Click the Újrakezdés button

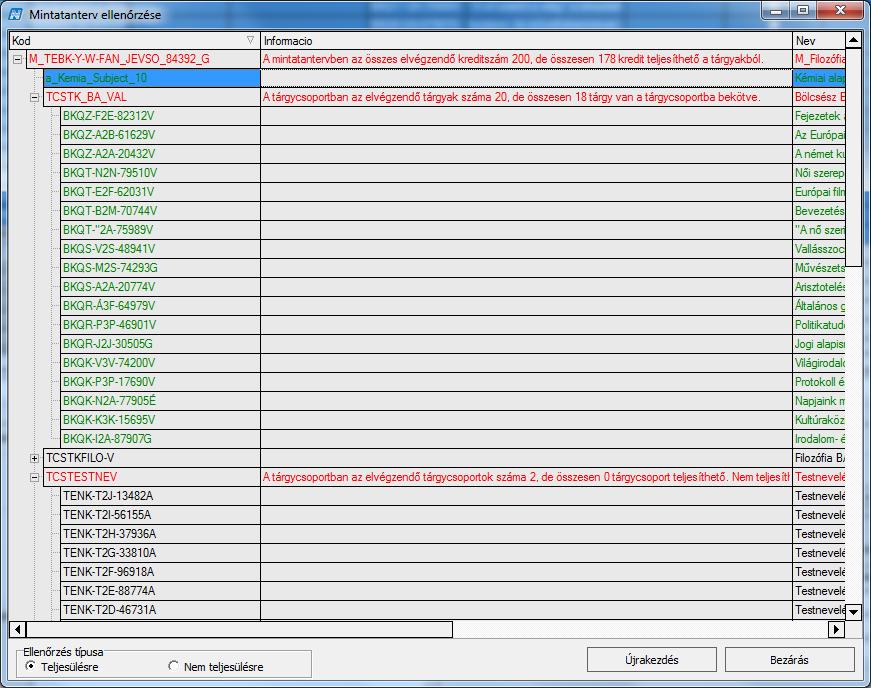(x=652, y=660)
